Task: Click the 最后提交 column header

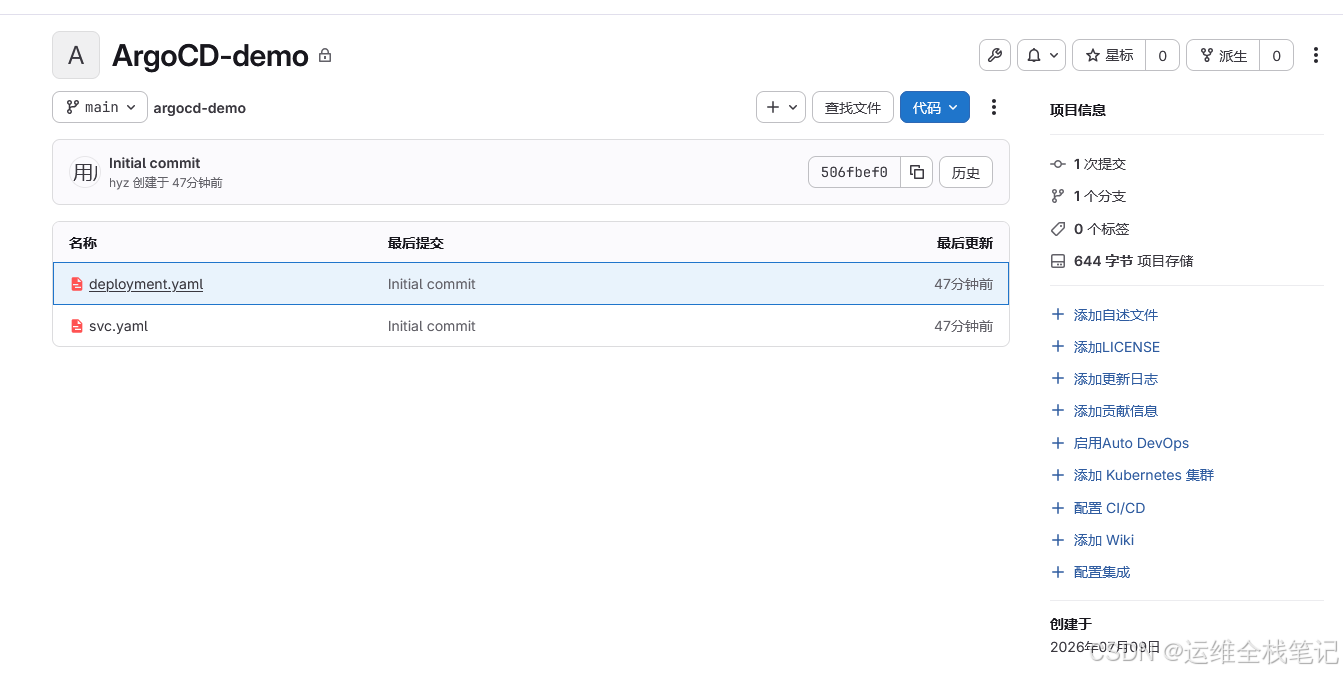Action: tap(416, 243)
